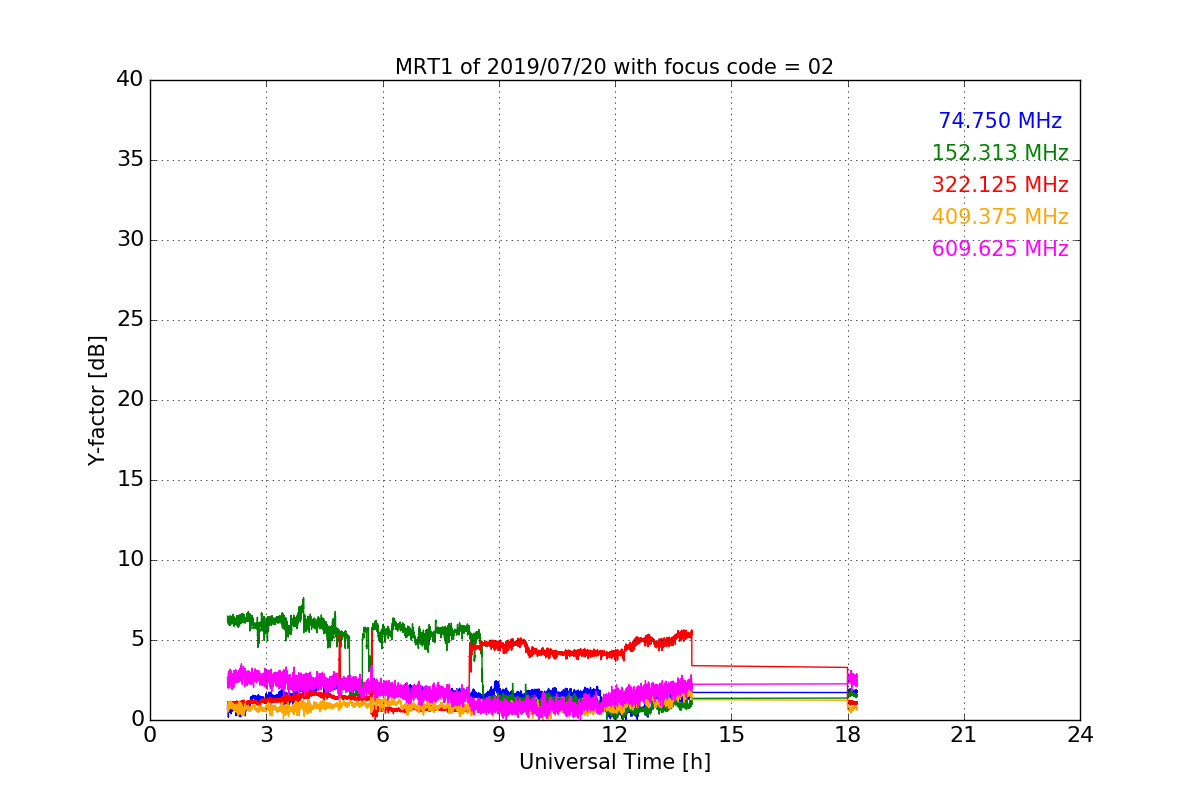Click x-axis tick label 12
The image size is (1200, 800).
(615, 735)
